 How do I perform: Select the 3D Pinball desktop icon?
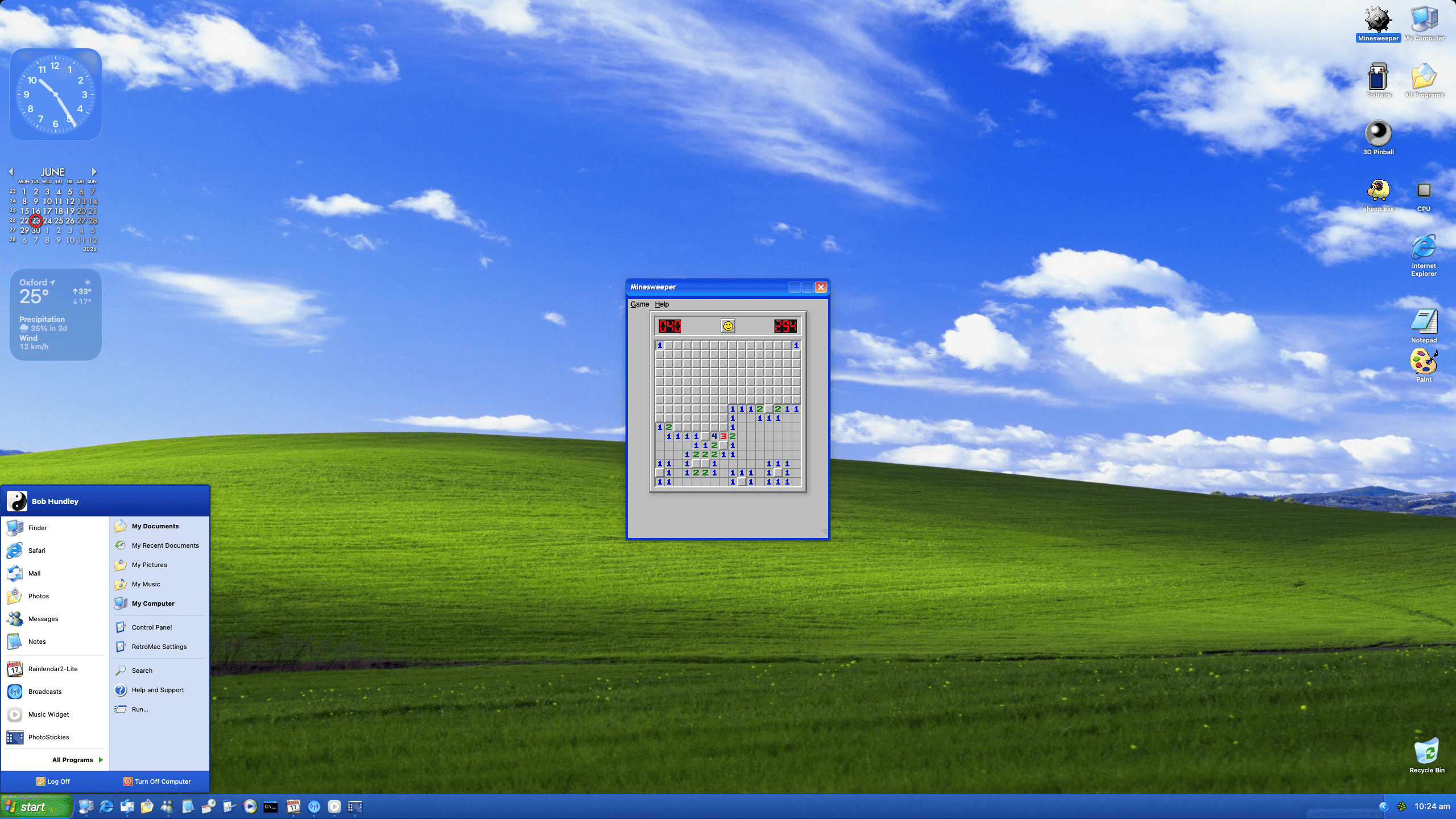point(1378,137)
